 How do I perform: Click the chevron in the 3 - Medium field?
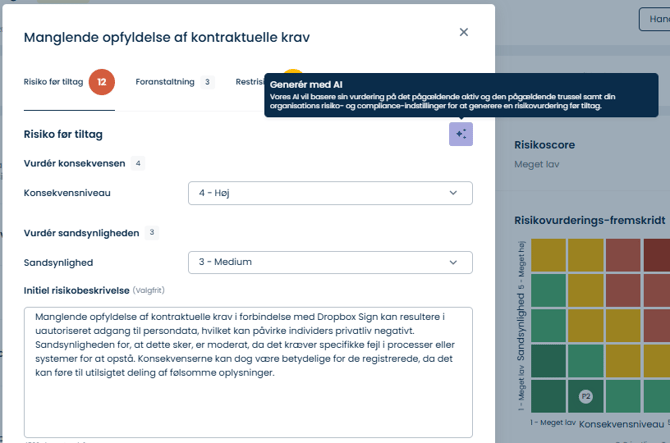tap(453, 262)
